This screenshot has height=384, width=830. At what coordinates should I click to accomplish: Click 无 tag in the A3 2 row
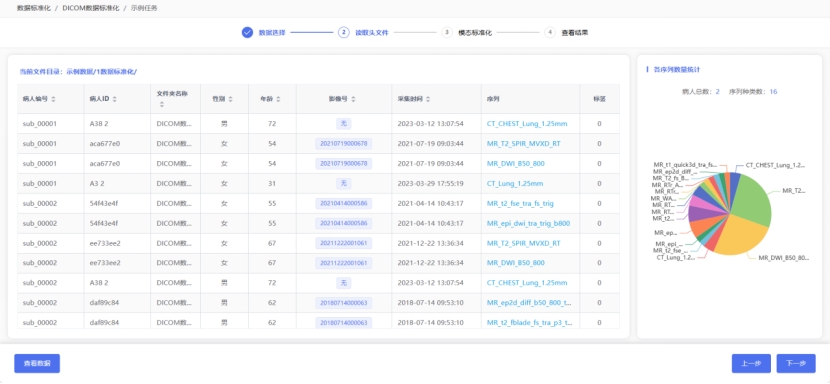coord(344,184)
